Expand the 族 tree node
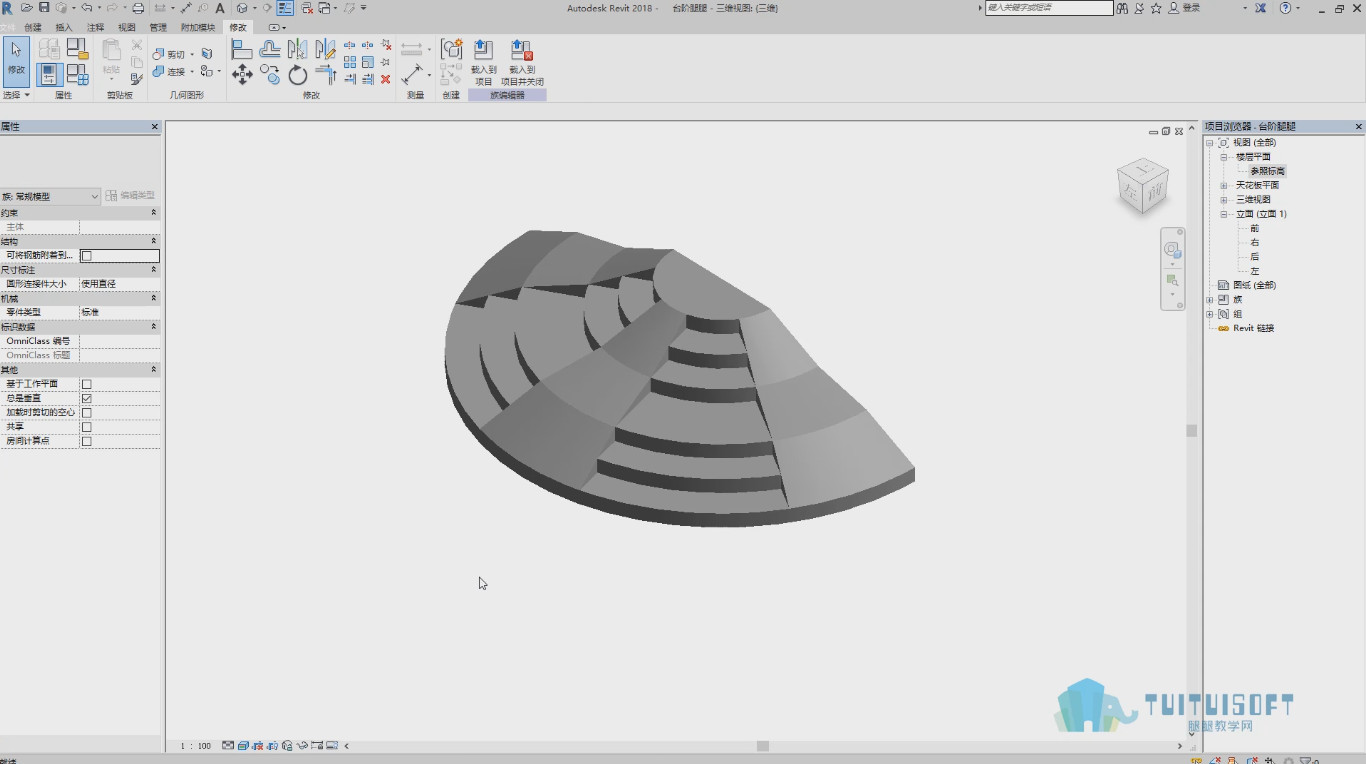The height and width of the screenshot is (764, 1366). coord(1210,299)
